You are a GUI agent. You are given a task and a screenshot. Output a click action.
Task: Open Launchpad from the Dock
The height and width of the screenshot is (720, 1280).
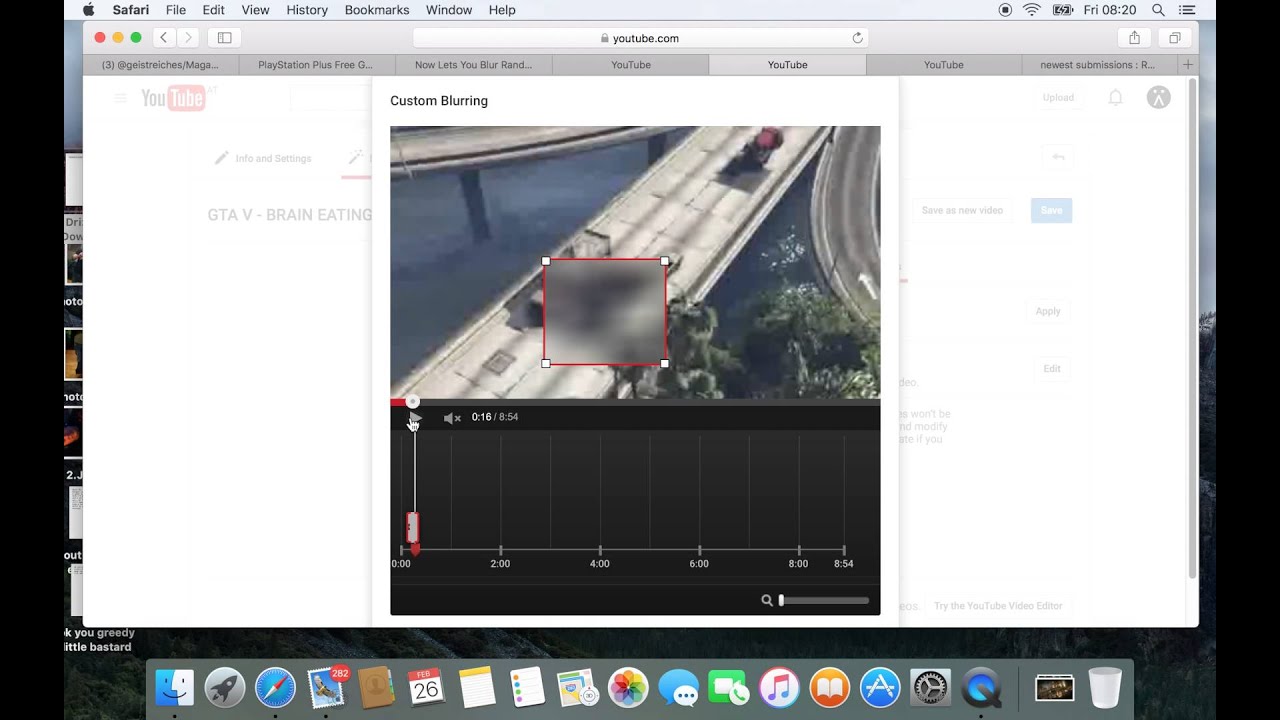[225, 688]
